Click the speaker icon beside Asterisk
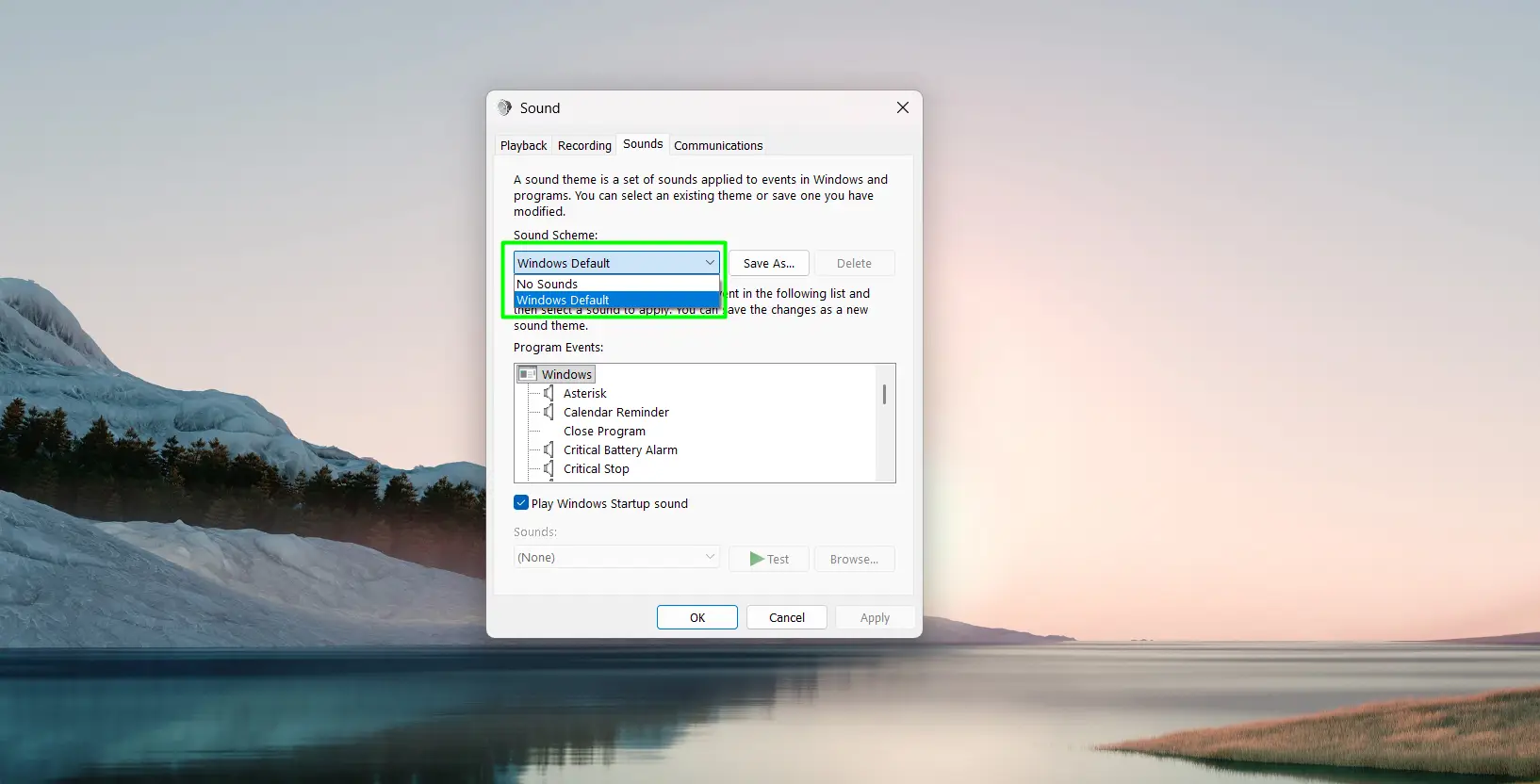Screen dimensions: 1540x784 tap(549, 393)
